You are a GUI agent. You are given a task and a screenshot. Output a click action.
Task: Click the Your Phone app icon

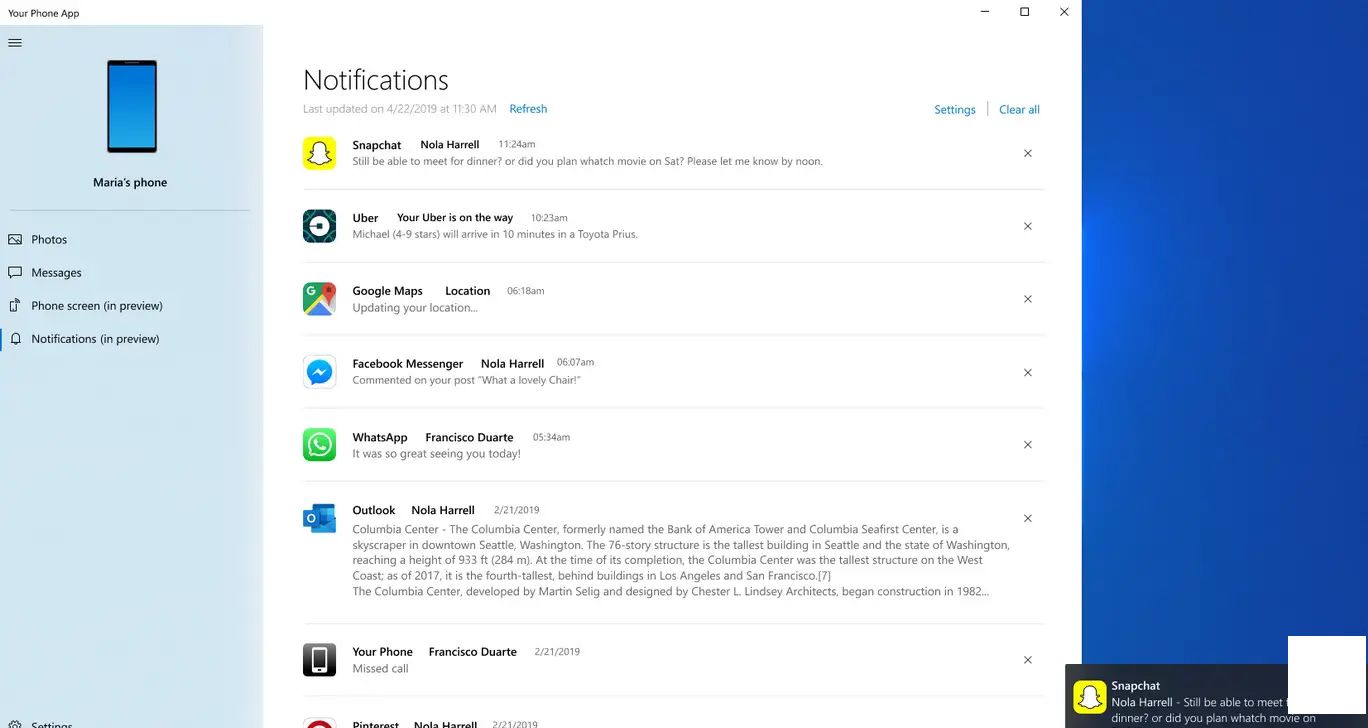pyautogui.click(x=319, y=660)
